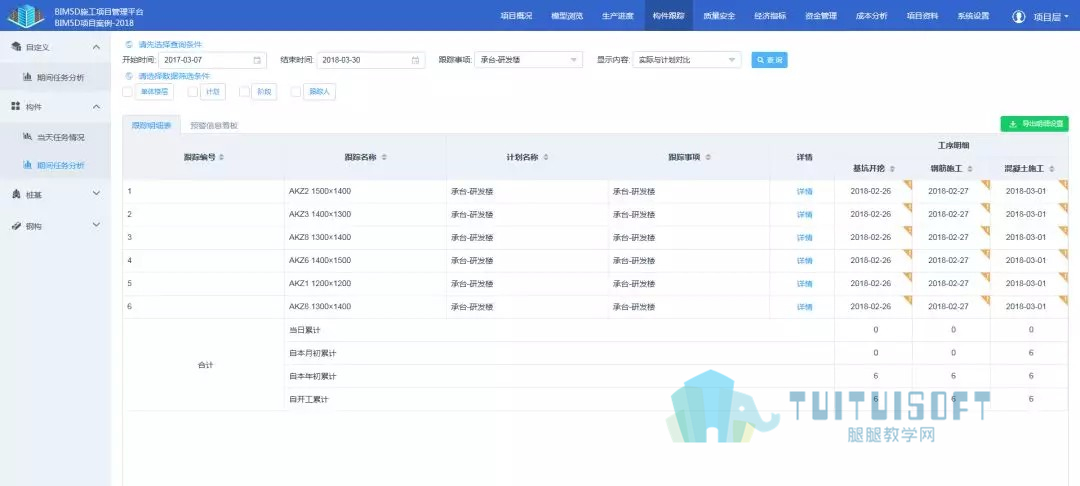This screenshot has height=486, width=1080.
Task: Sort by 钢筋施工 date column
Action: [x=970, y=169]
